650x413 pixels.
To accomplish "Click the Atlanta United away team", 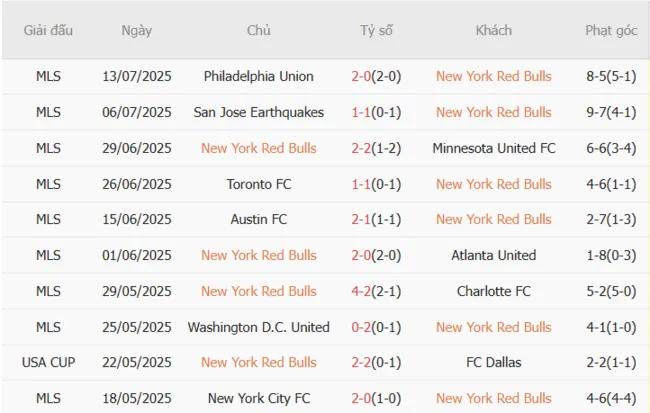I will [493, 255].
